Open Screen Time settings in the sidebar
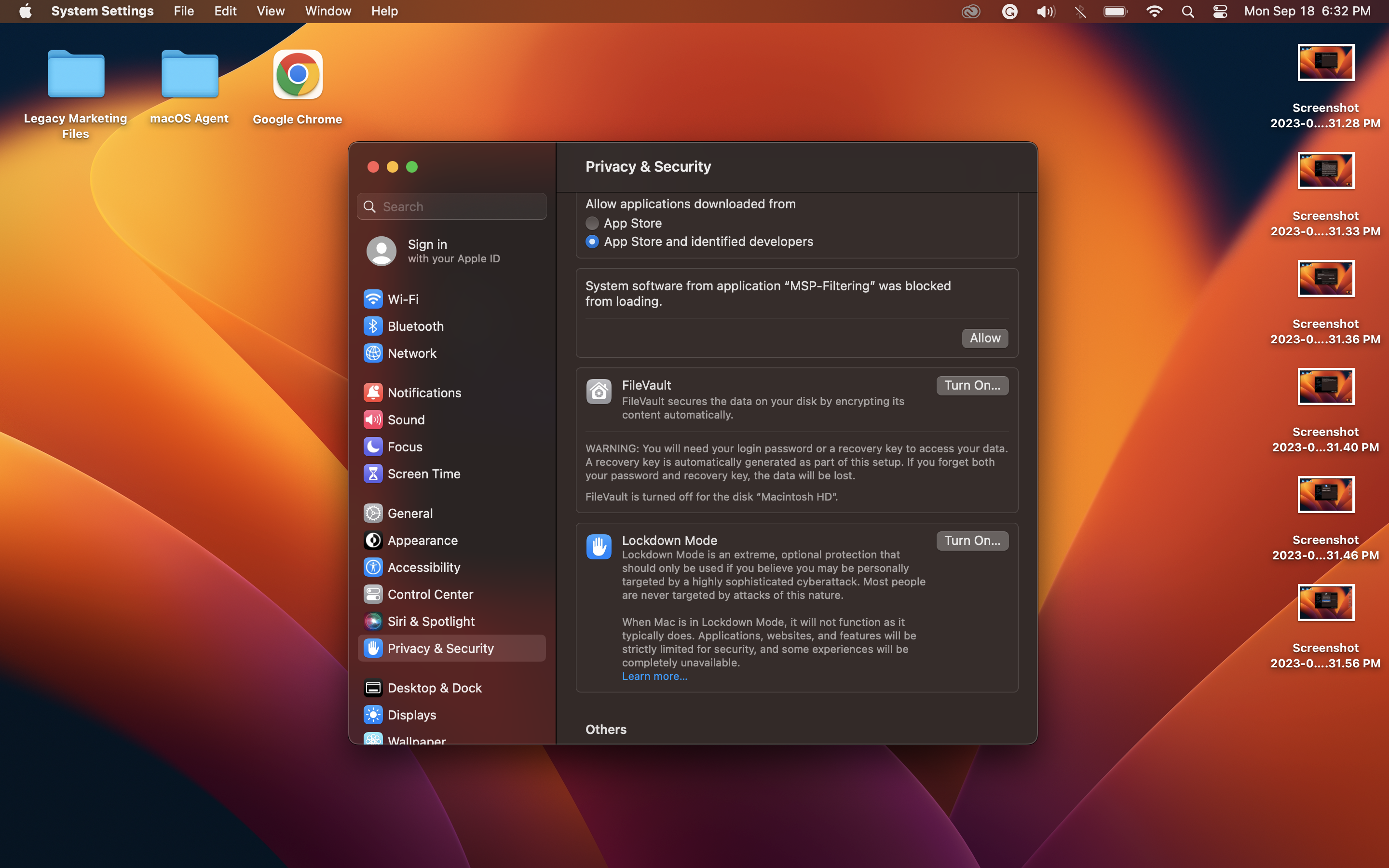 point(423,474)
